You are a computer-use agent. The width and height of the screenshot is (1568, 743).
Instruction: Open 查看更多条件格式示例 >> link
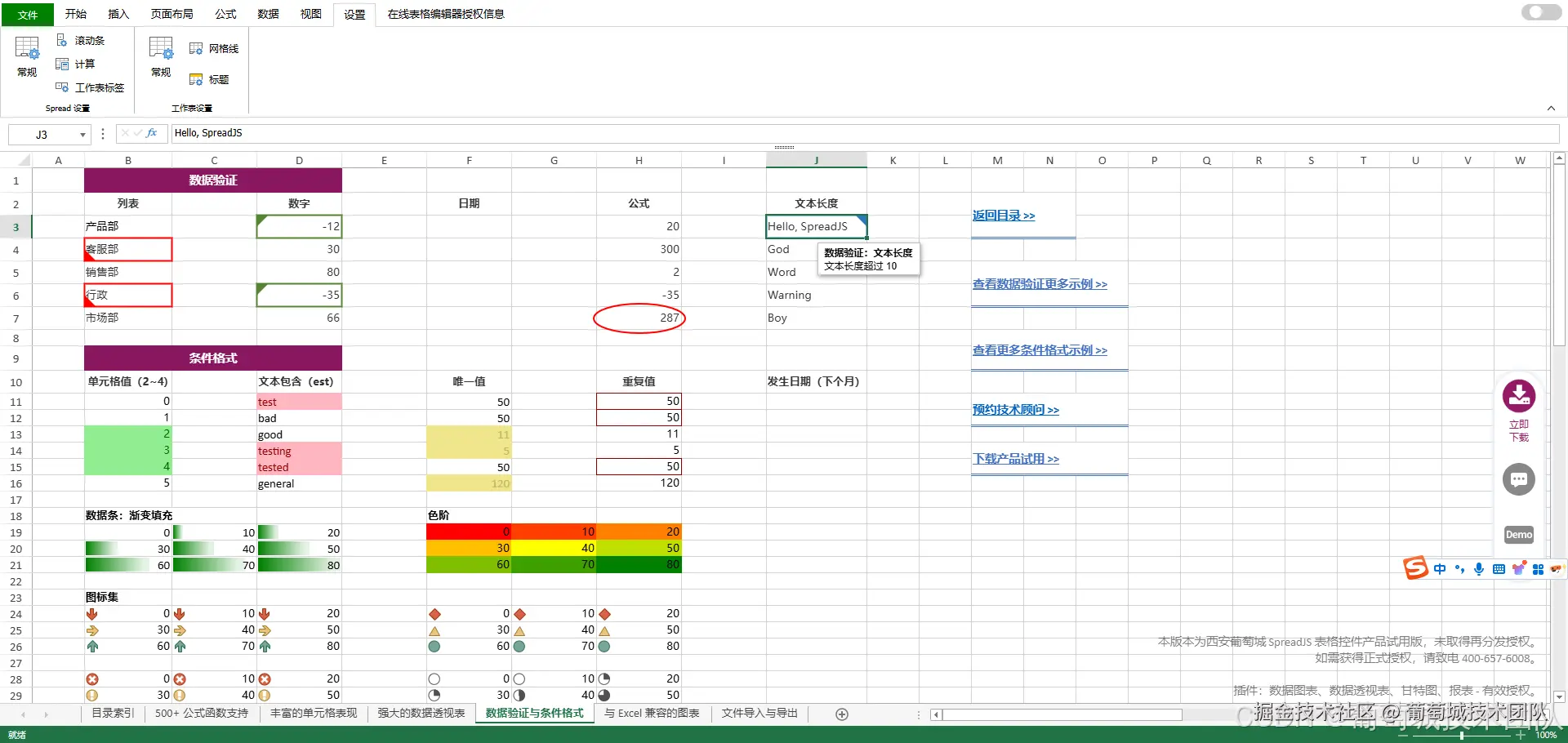point(1040,350)
